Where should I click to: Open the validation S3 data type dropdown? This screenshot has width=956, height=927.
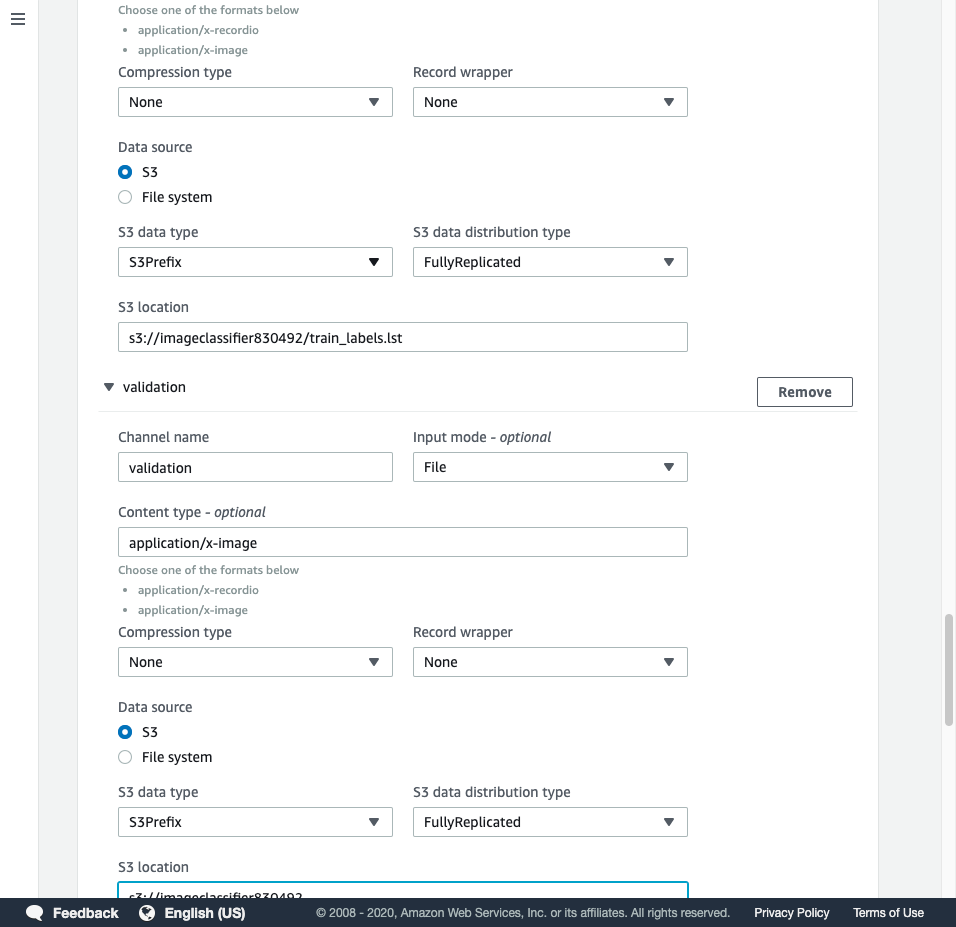[376, 821]
